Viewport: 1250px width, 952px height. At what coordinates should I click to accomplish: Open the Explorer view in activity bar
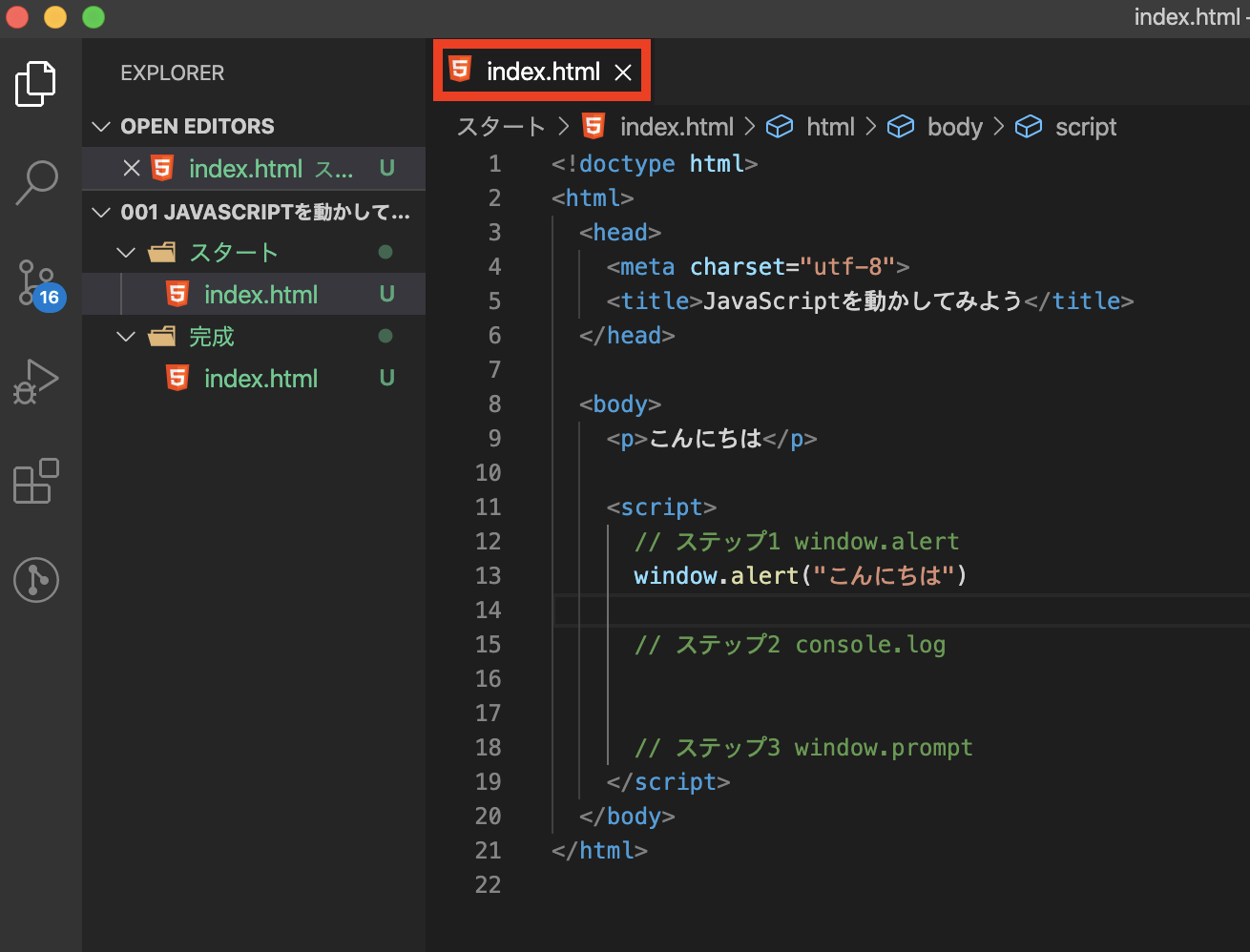coord(36,84)
